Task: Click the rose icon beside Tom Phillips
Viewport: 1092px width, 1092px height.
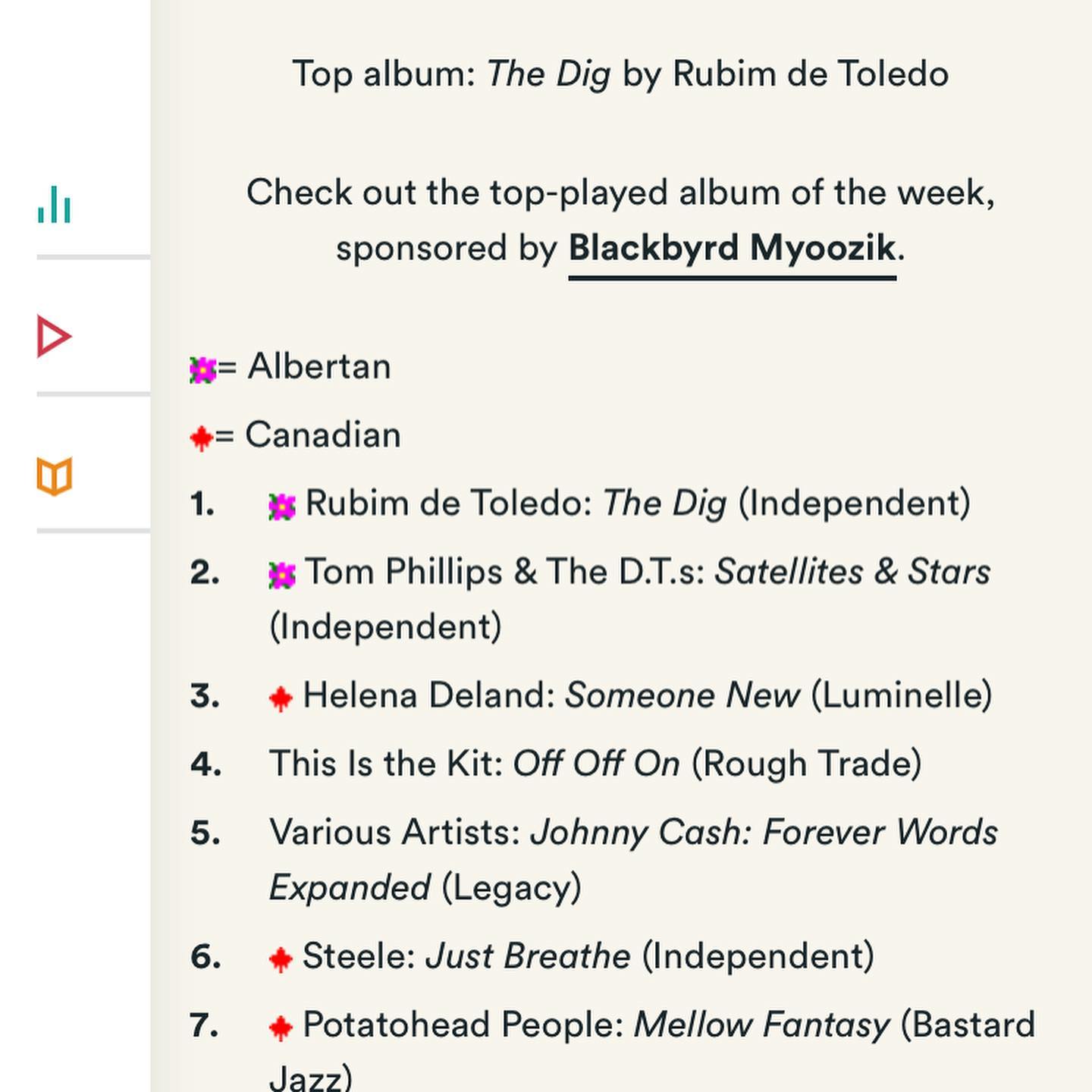Action: 282,575
